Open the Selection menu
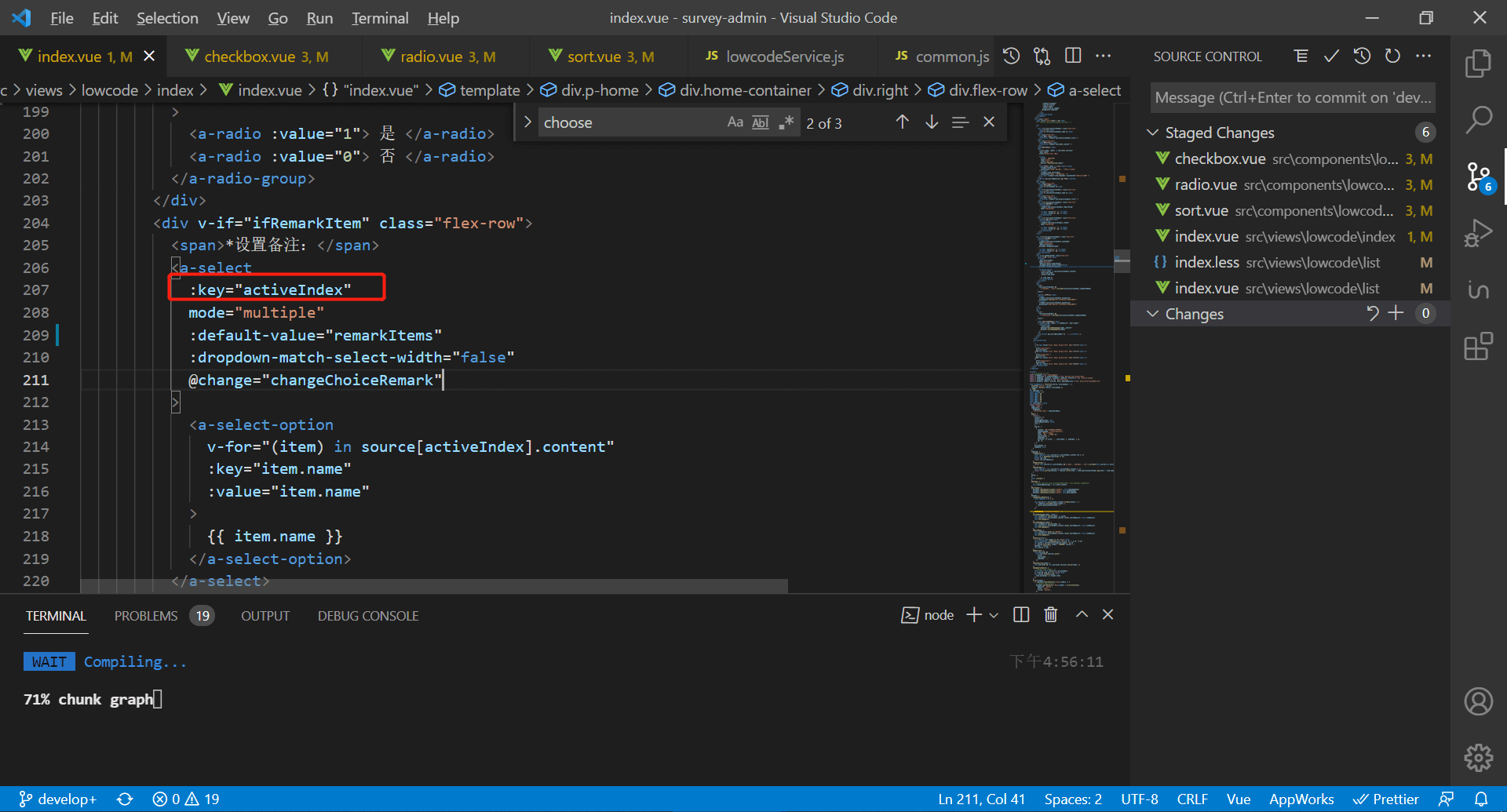1507x812 pixels. click(167, 18)
